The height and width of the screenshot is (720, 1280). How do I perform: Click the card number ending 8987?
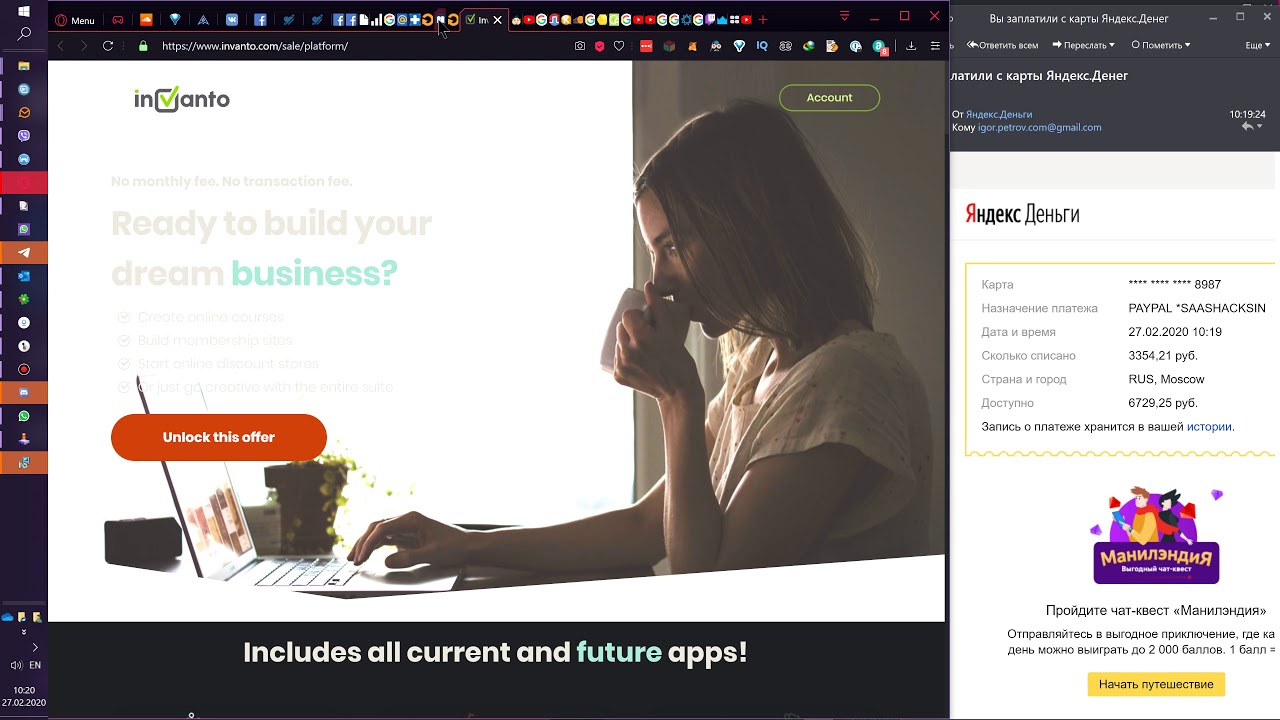(1175, 285)
